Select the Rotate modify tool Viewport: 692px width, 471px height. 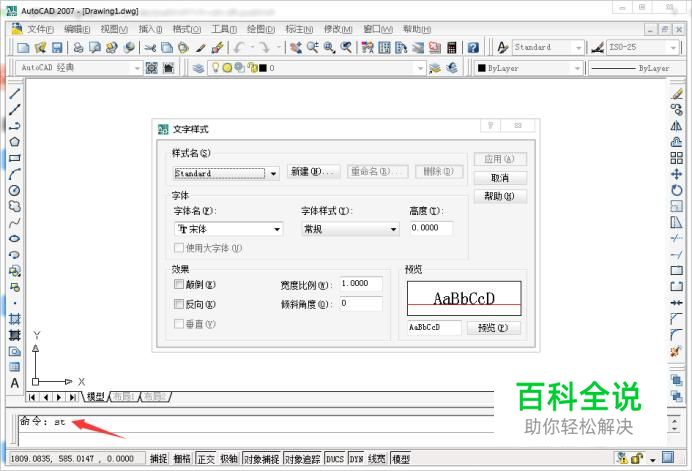677,190
